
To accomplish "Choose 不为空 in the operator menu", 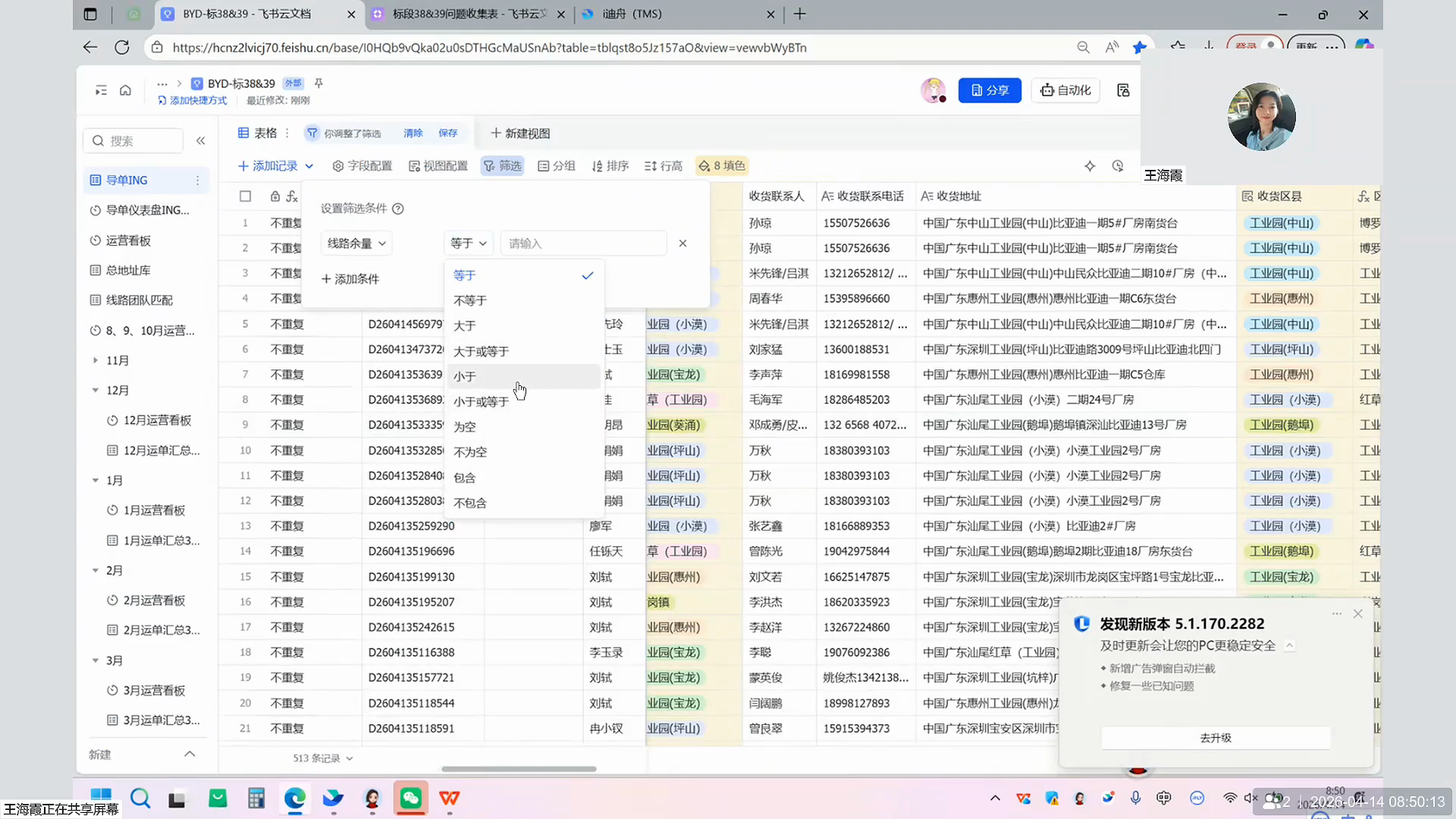I will tap(470, 452).
